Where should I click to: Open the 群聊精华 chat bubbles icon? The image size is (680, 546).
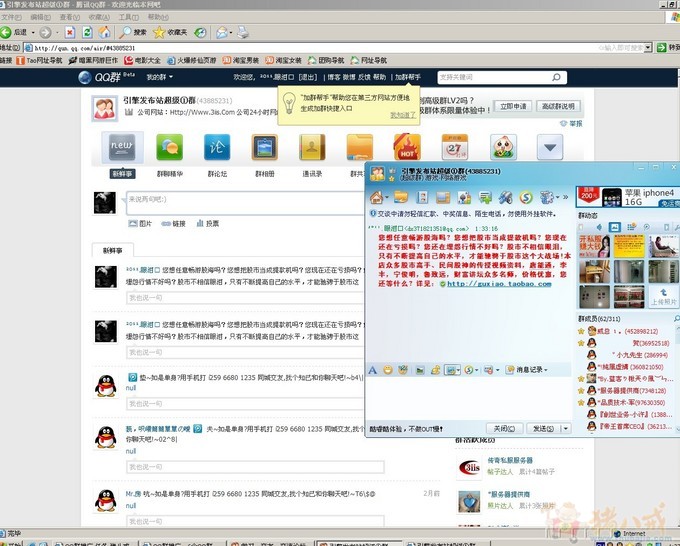(170, 147)
